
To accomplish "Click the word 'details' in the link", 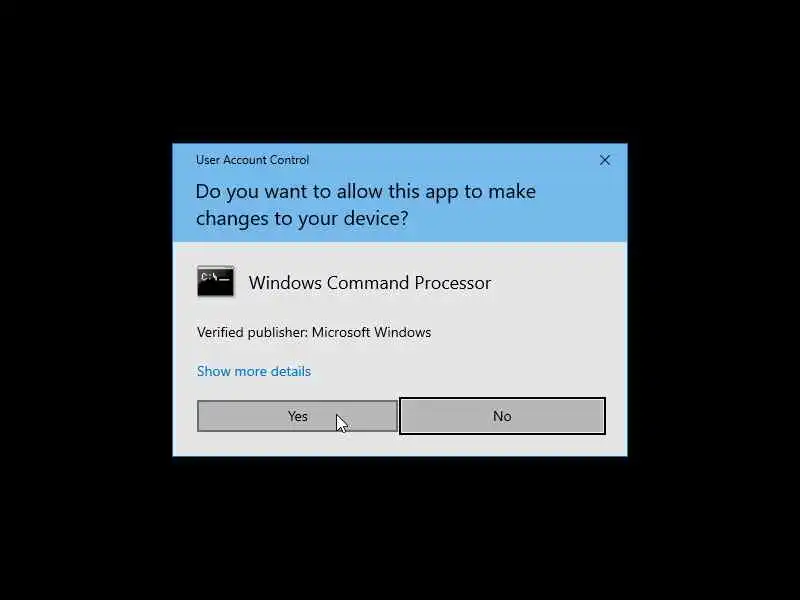I will pyautogui.click(x=290, y=371).
